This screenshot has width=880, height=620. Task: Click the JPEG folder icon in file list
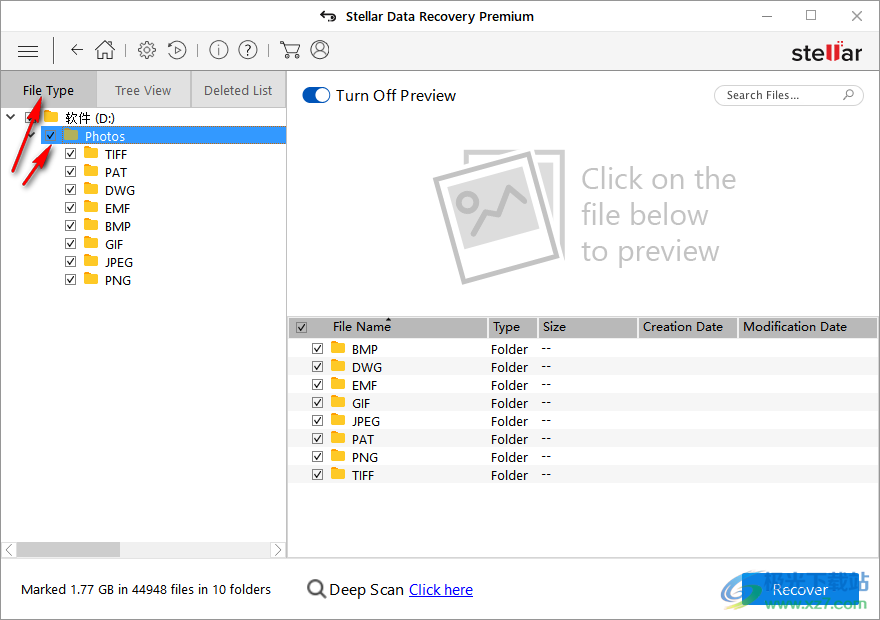coord(338,420)
